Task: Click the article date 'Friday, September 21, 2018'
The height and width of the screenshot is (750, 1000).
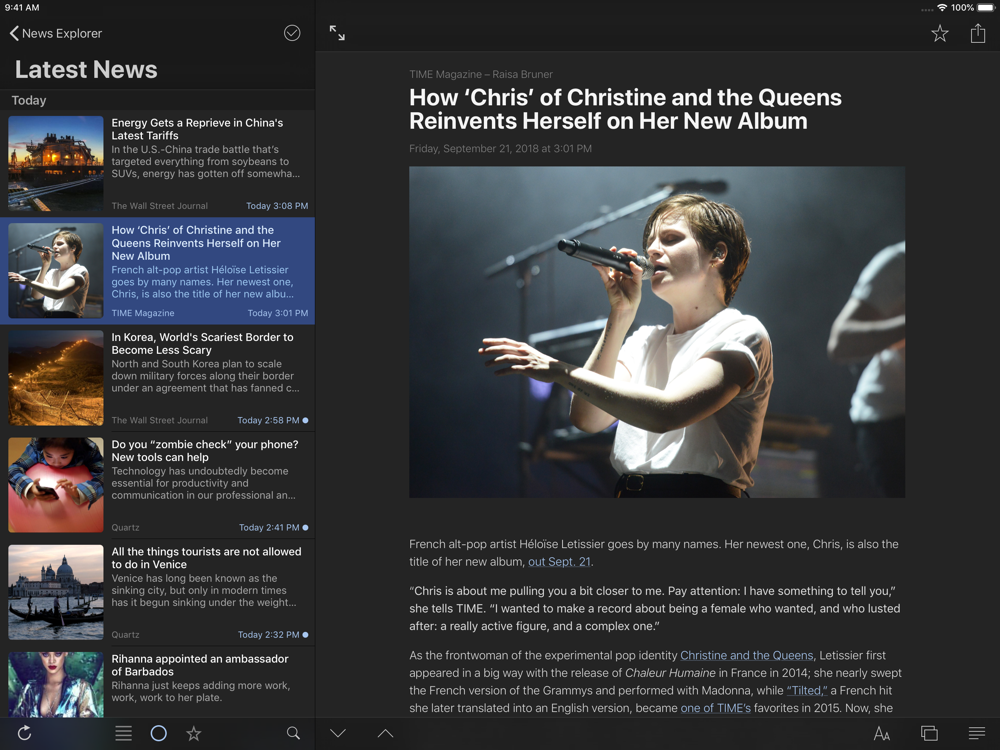Action: tap(501, 149)
